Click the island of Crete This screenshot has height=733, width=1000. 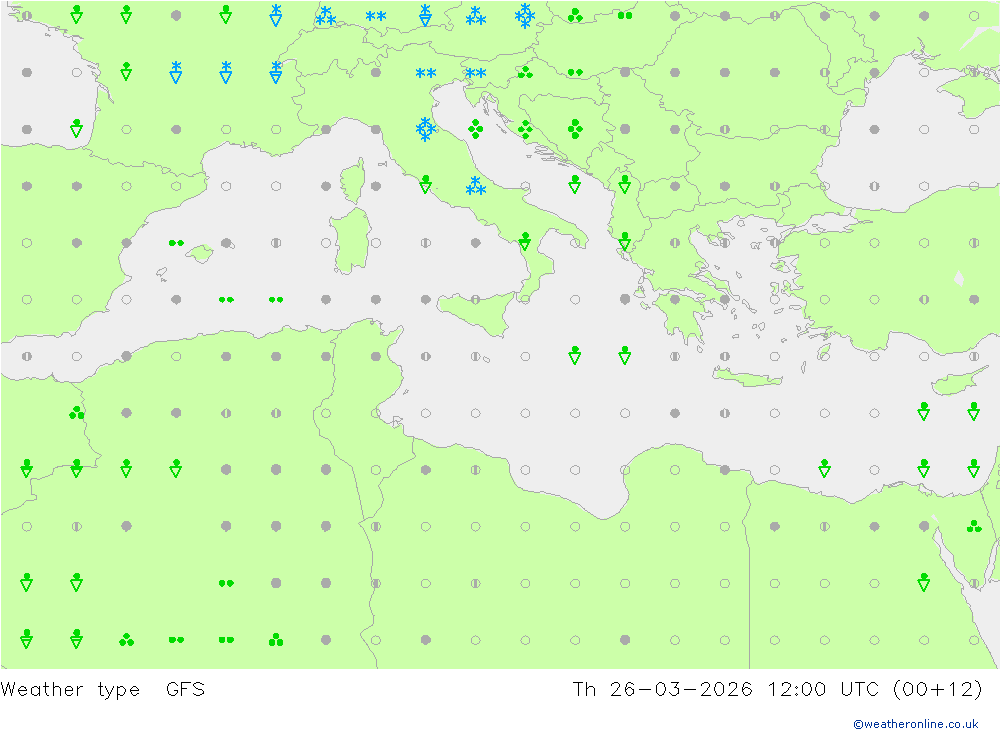(747, 378)
